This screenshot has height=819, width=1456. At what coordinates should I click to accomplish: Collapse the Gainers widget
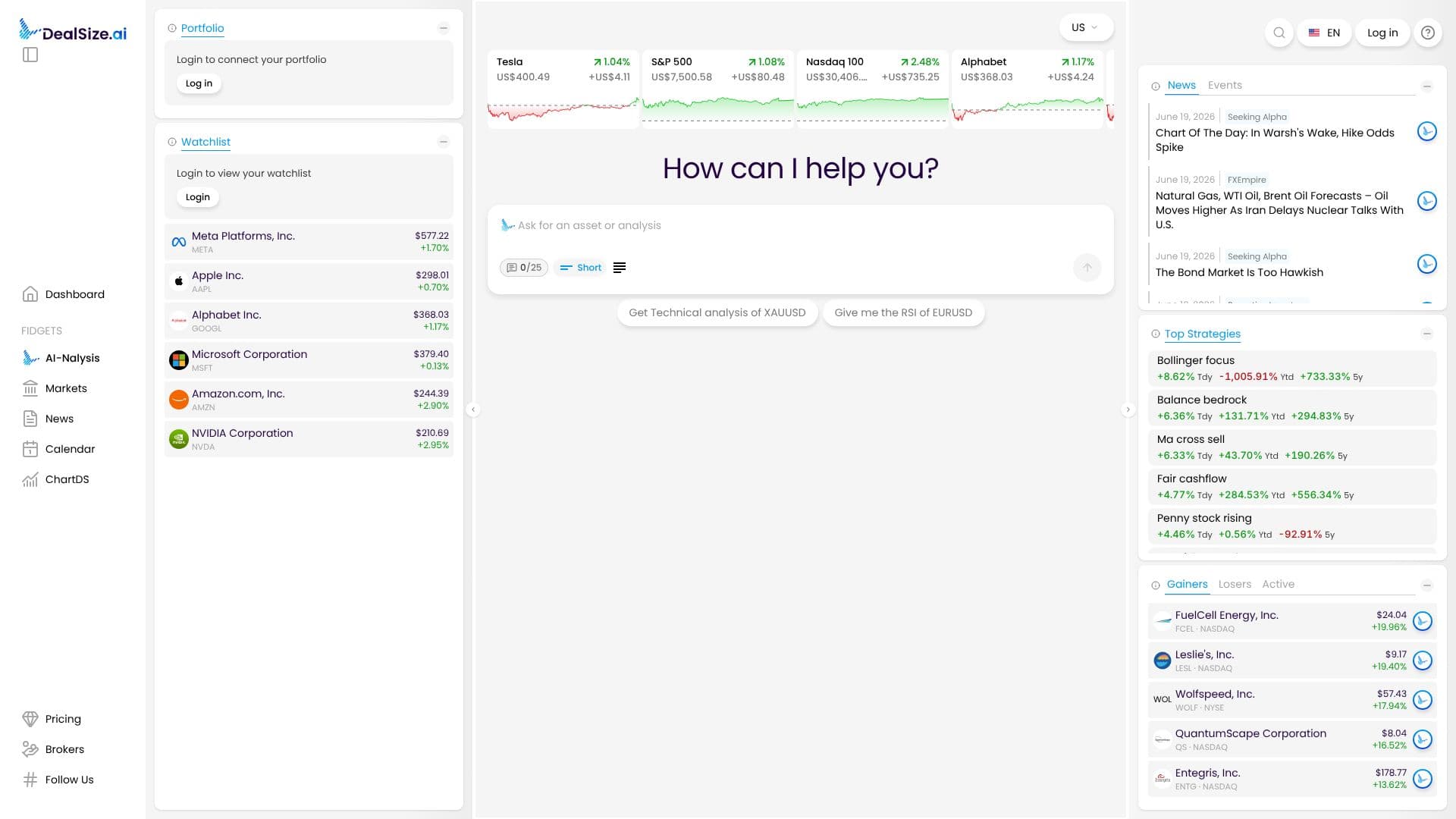coord(1427,585)
